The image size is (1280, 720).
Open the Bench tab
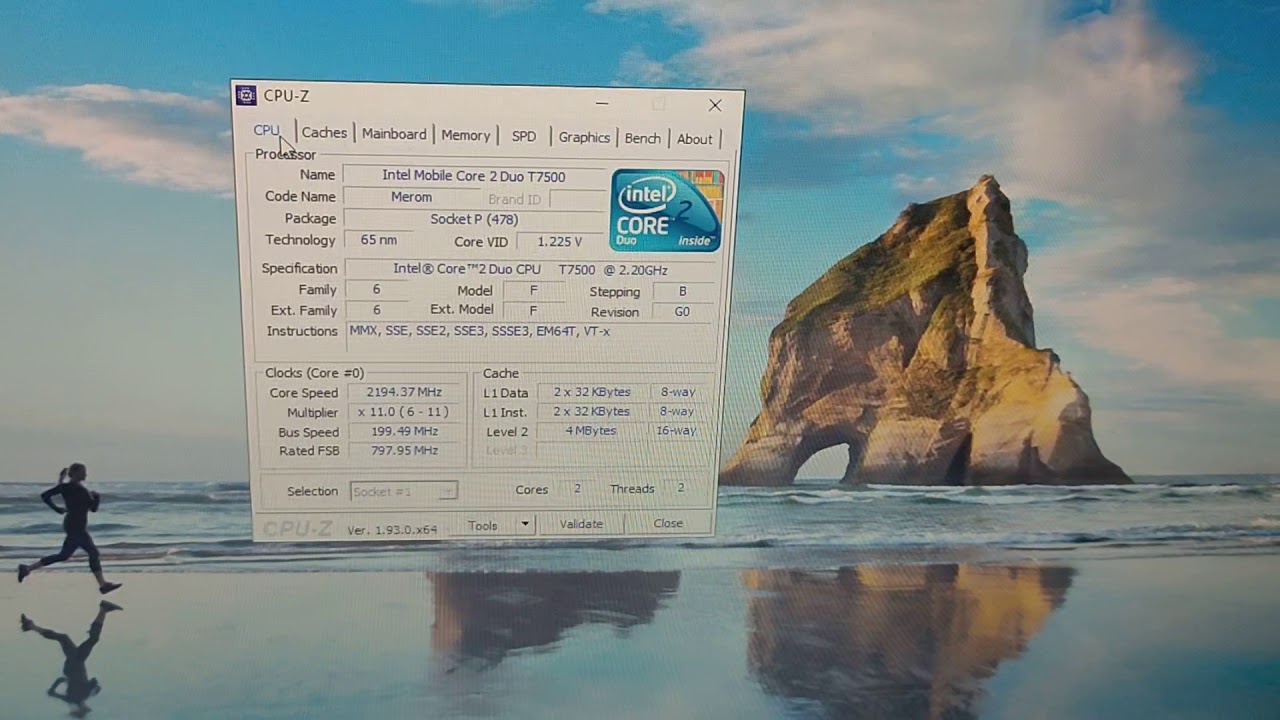[642, 138]
